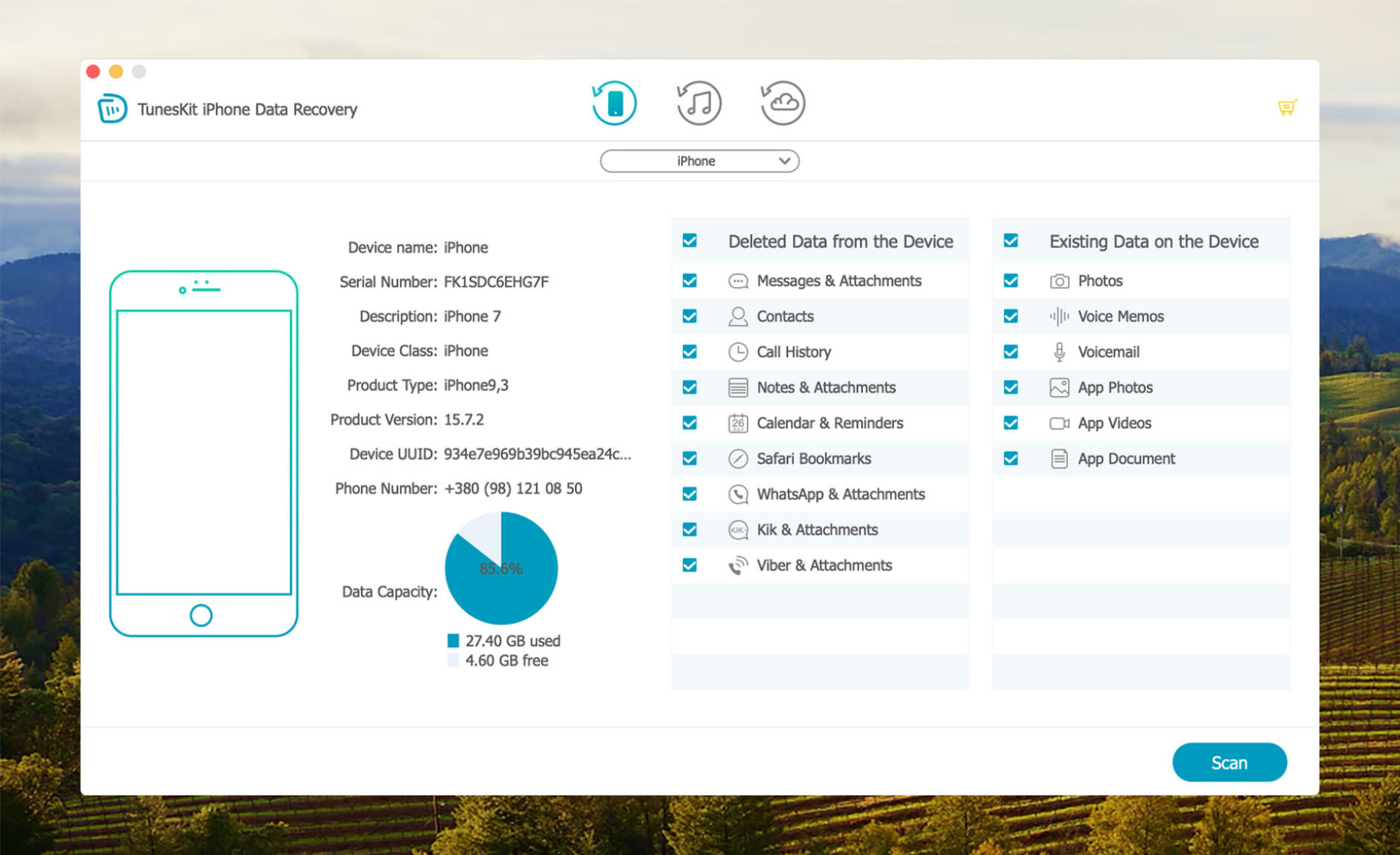Uncheck Existing Data on the Device checkbox
Image resolution: width=1400 pixels, height=855 pixels.
click(1011, 241)
